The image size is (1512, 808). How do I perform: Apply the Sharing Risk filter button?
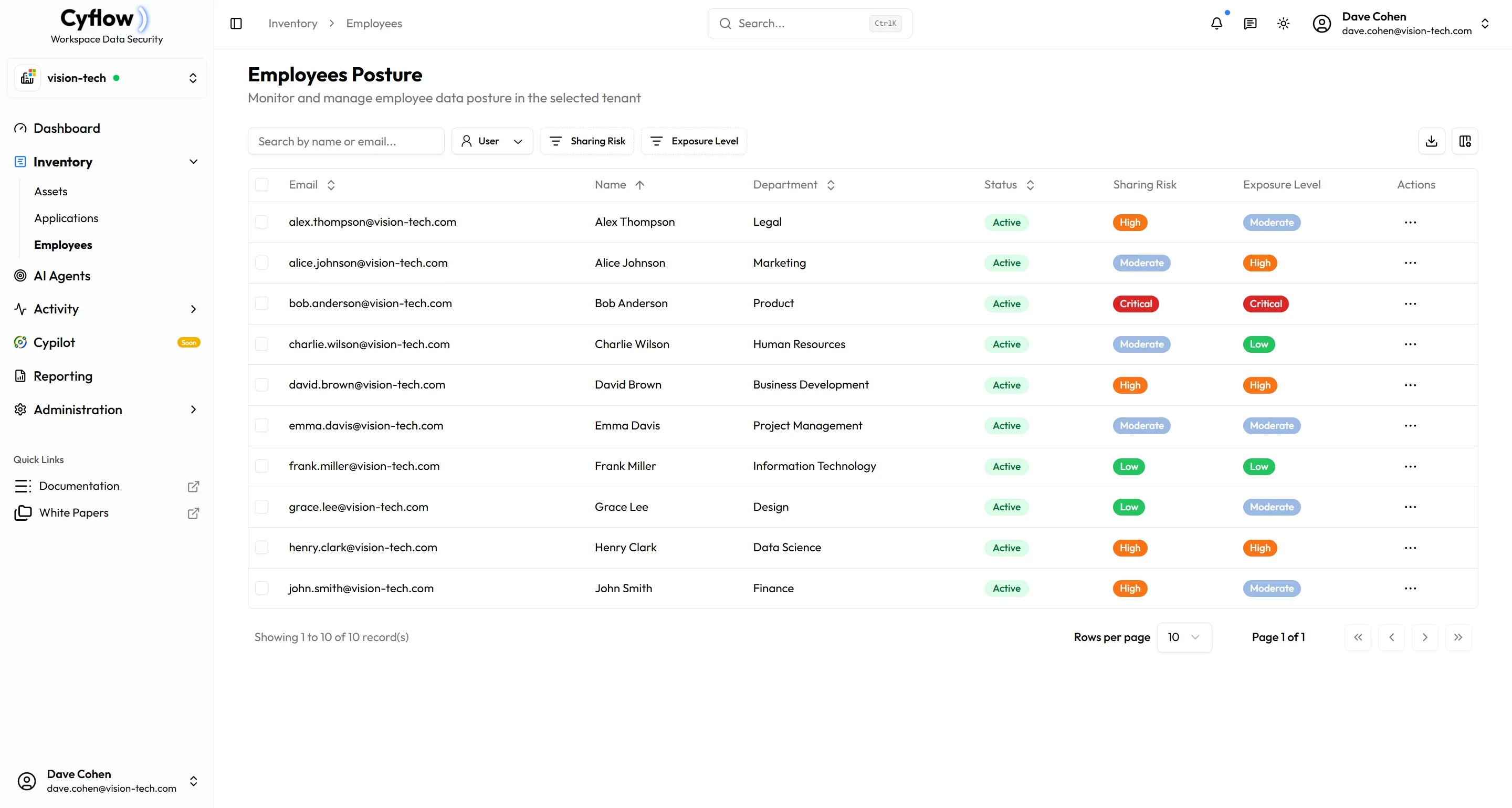(587, 141)
